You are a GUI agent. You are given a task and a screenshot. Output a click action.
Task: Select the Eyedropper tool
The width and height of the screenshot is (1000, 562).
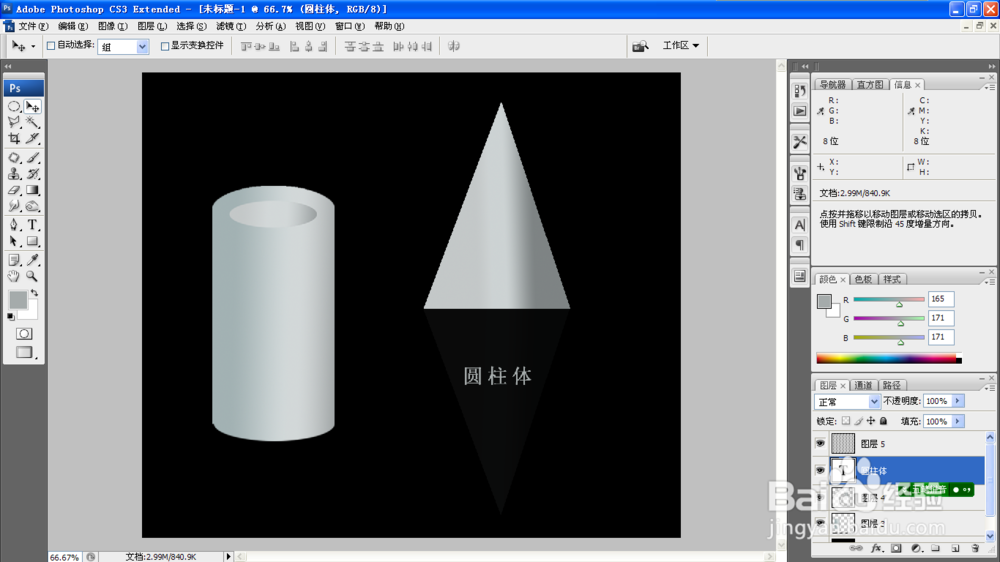point(33,260)
